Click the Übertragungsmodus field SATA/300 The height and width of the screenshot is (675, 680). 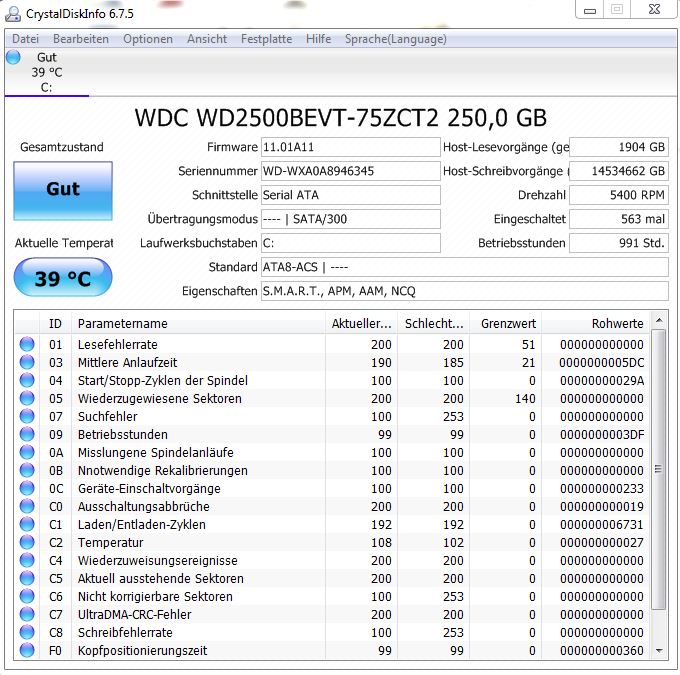(350, 219)
